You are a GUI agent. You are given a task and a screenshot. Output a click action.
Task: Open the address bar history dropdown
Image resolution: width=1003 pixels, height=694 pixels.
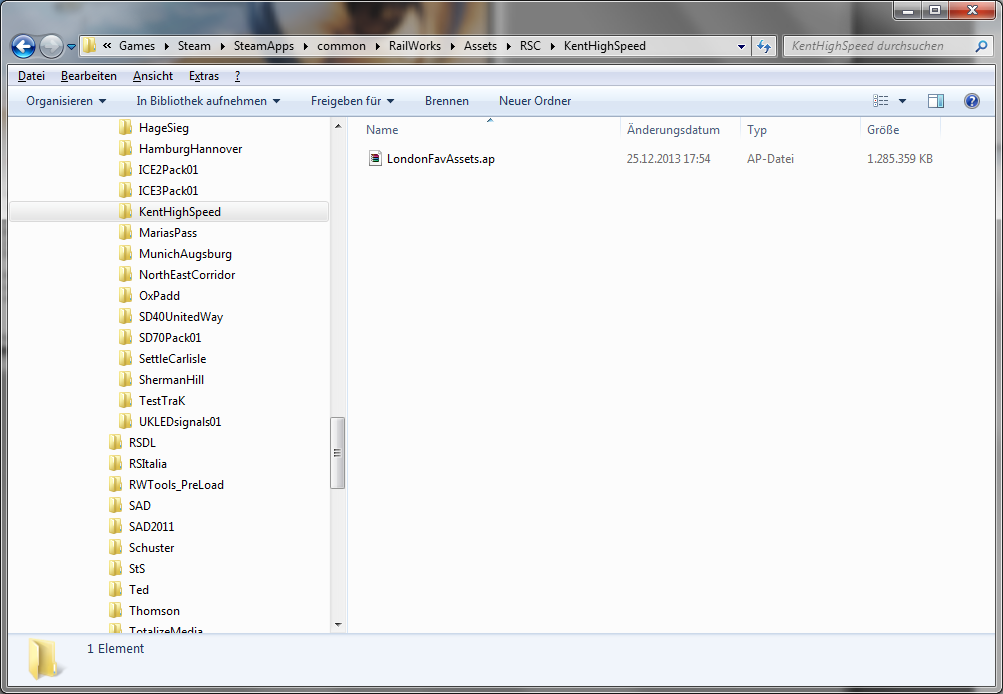[x=741, y=46]
